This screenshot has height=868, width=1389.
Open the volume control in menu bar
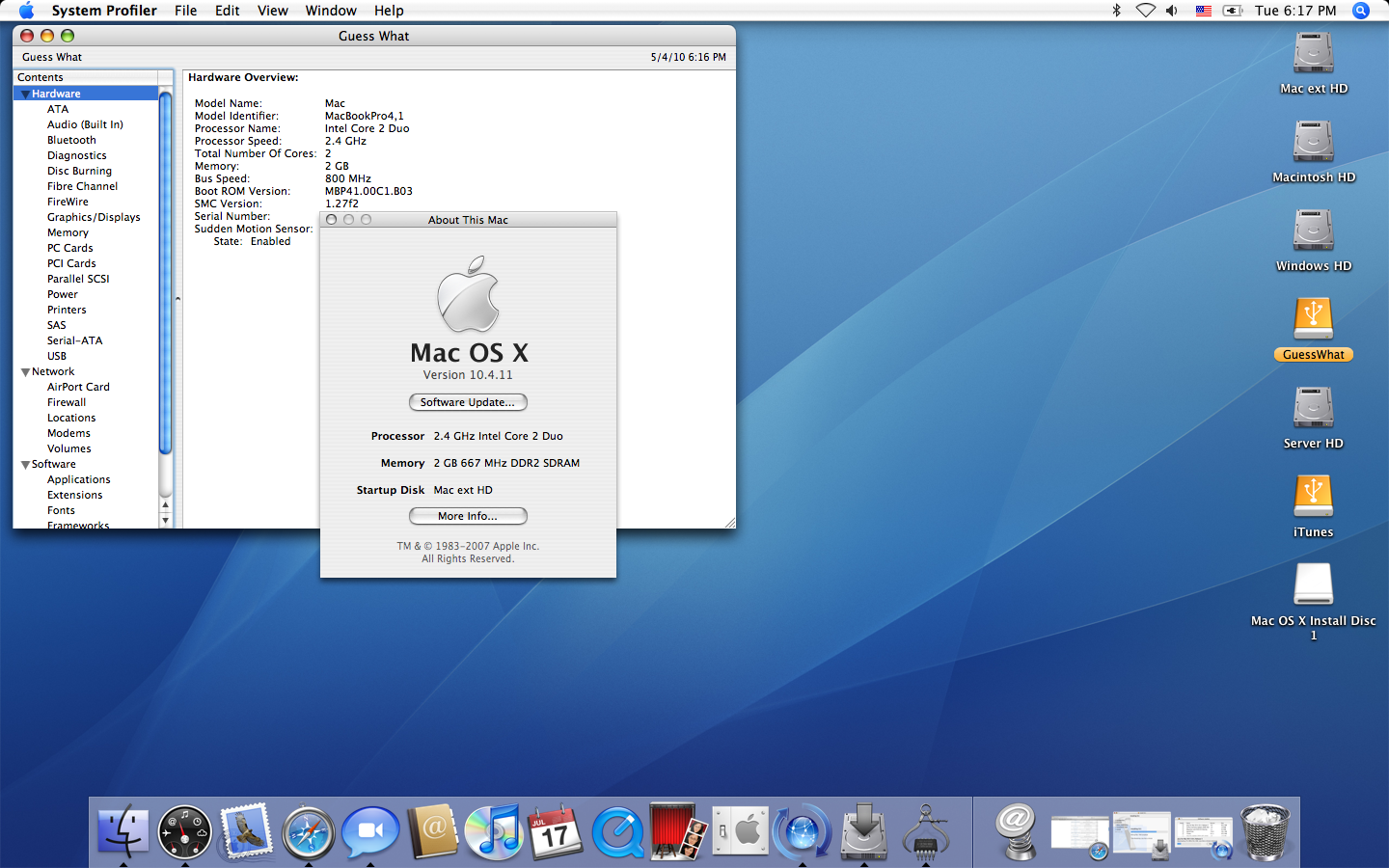click(x=1172, y=11)
